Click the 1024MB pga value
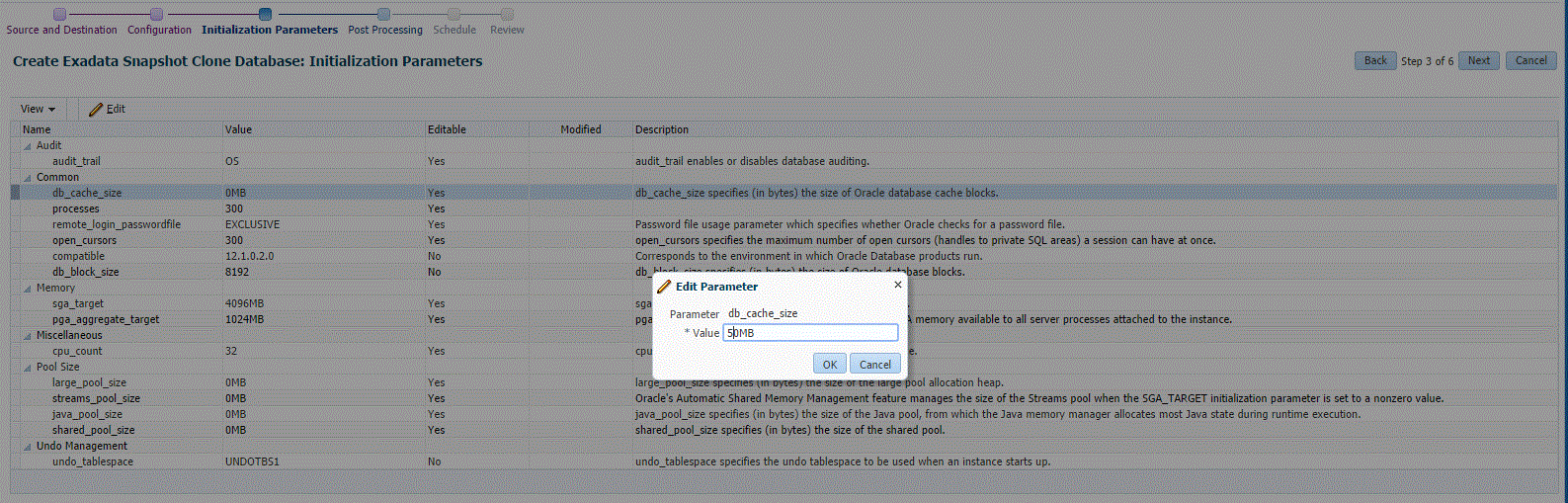The height and width of the screenshot is (503, 1568). [x=244, y=319]
